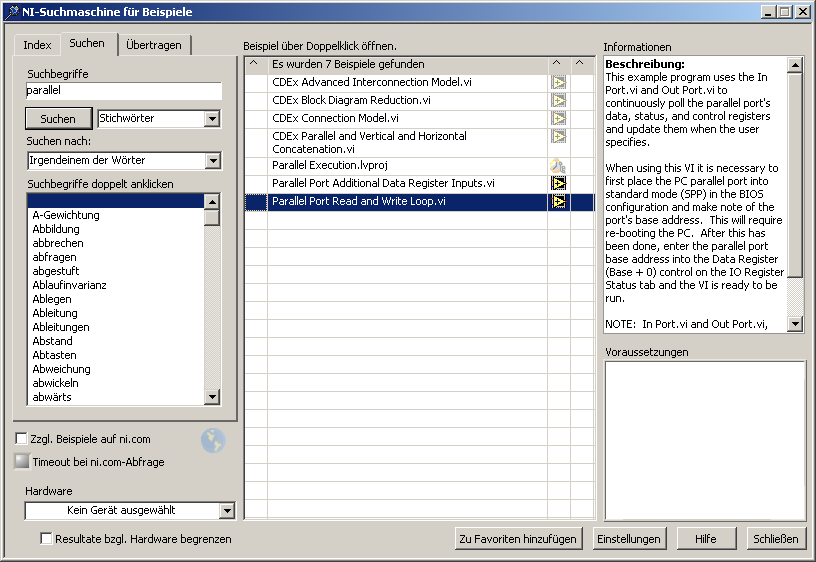
Task: Click the Schließen button
Action: (x=775, y=539)
